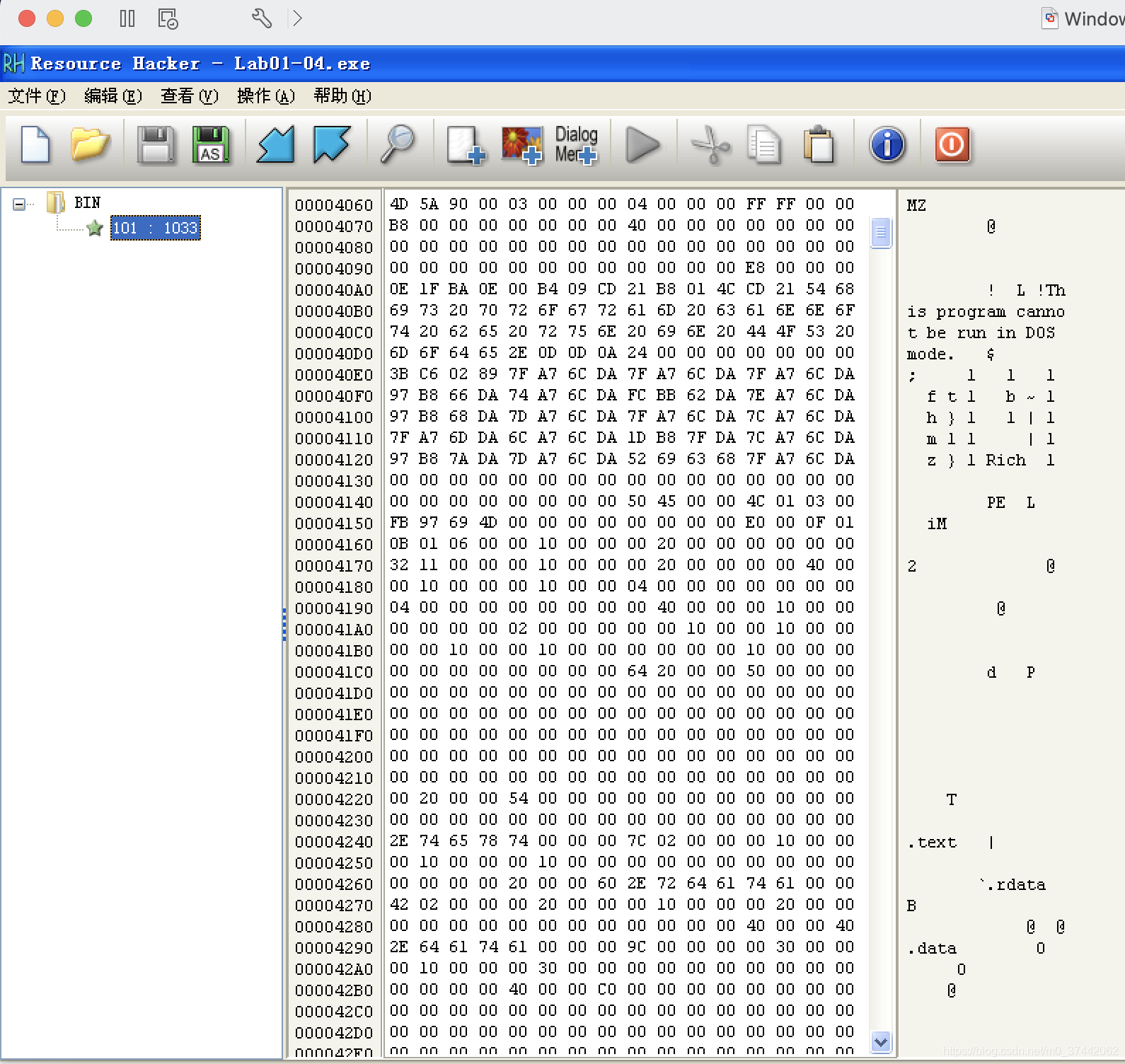The image size is (1125, 1064).
Task: Click the '.rdata' string in ASCII pane
Action: [x=1016, y=885]
